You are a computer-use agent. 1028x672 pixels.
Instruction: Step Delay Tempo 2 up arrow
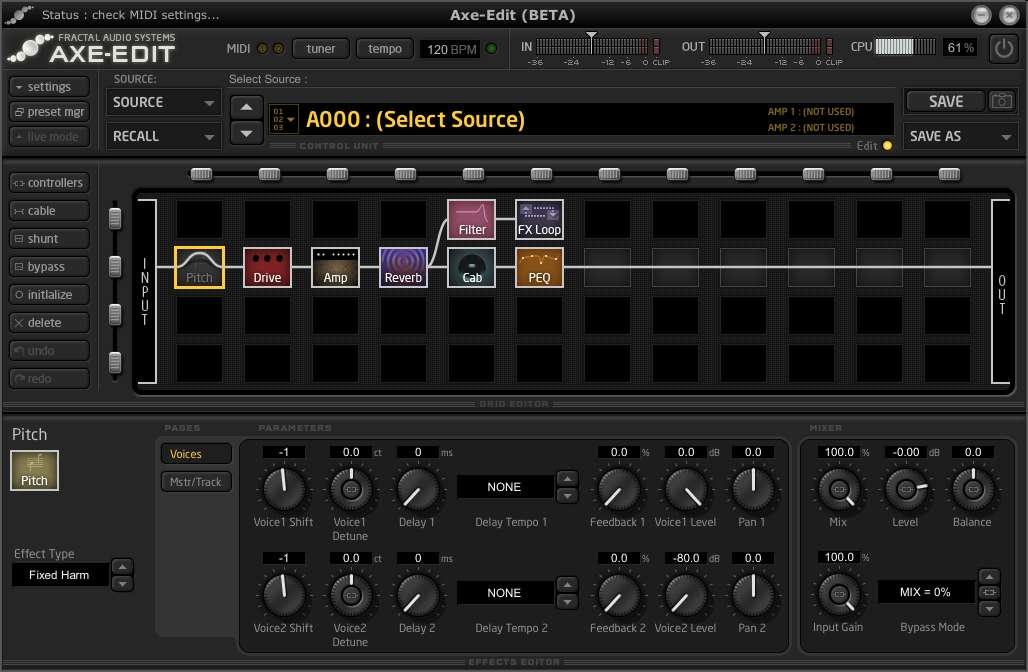point(567,584)
